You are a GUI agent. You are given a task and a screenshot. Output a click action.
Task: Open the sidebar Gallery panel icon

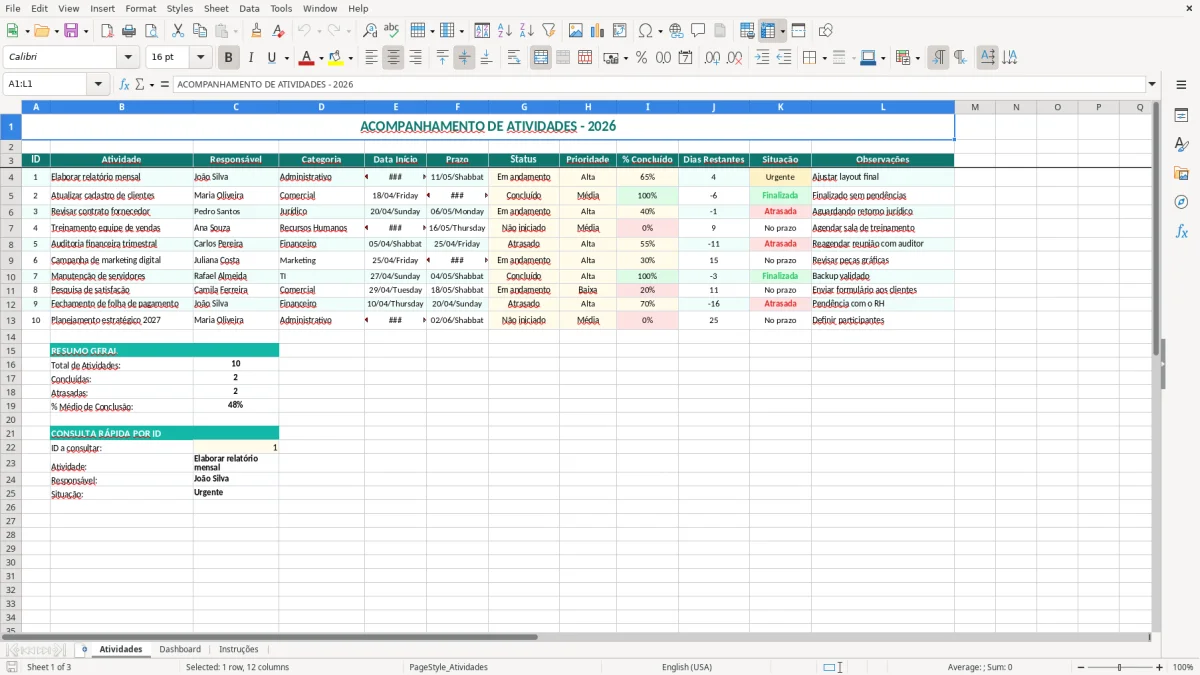[1181, 174]
